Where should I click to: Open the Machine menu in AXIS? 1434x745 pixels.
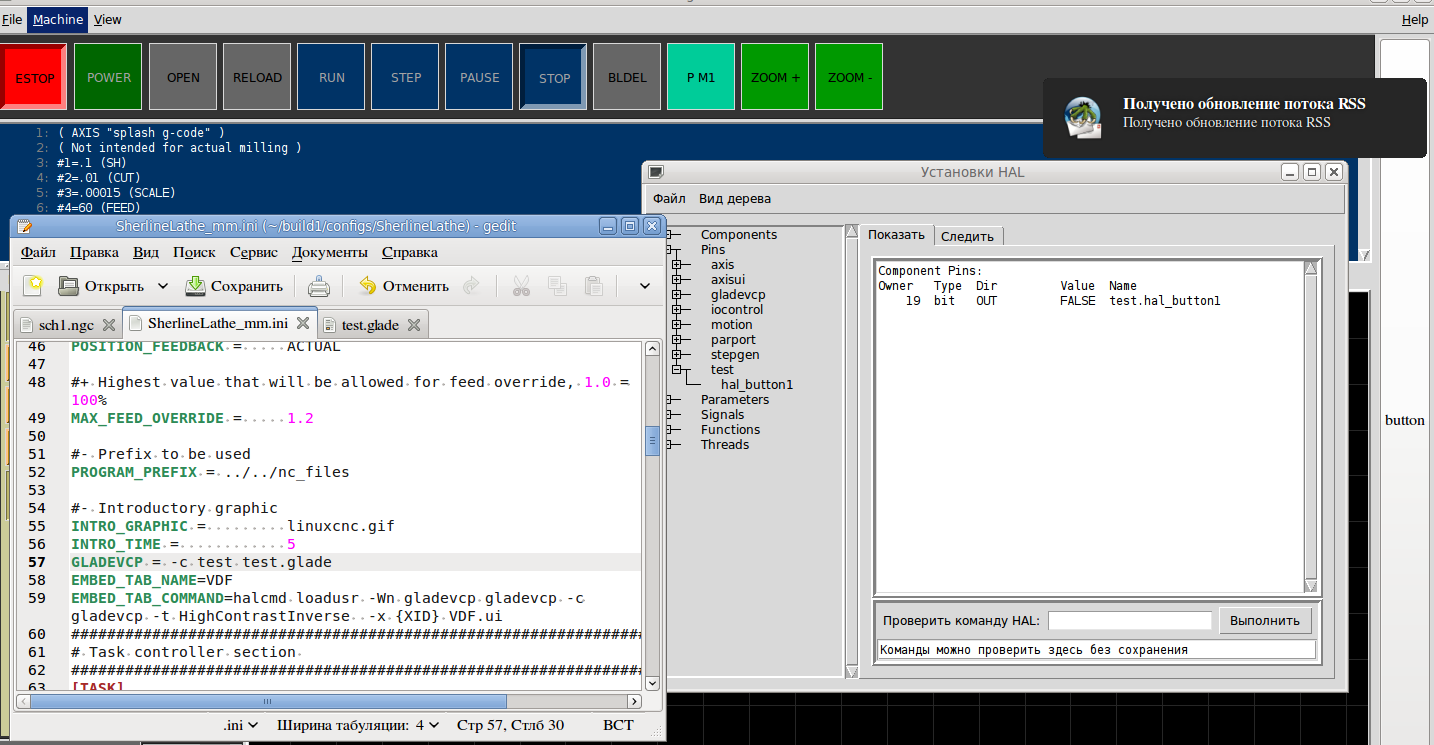(58, 20)
